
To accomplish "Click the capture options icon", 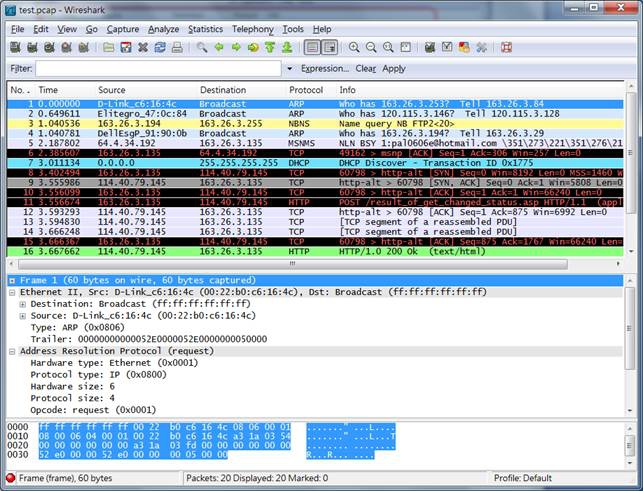I will click(x=32, y=48).
